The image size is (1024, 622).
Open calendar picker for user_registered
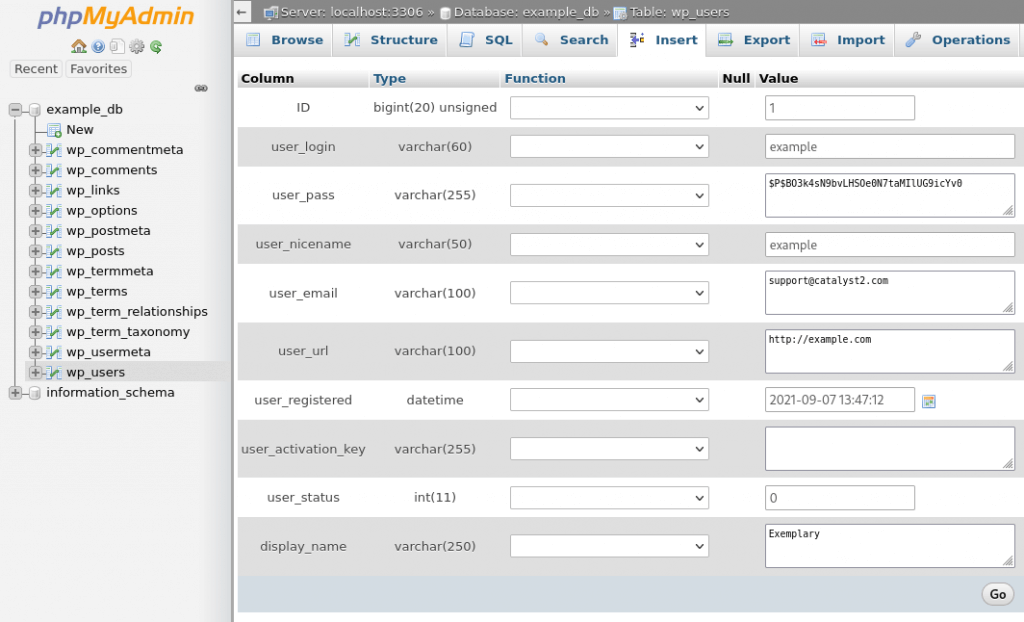click(929, 401)
